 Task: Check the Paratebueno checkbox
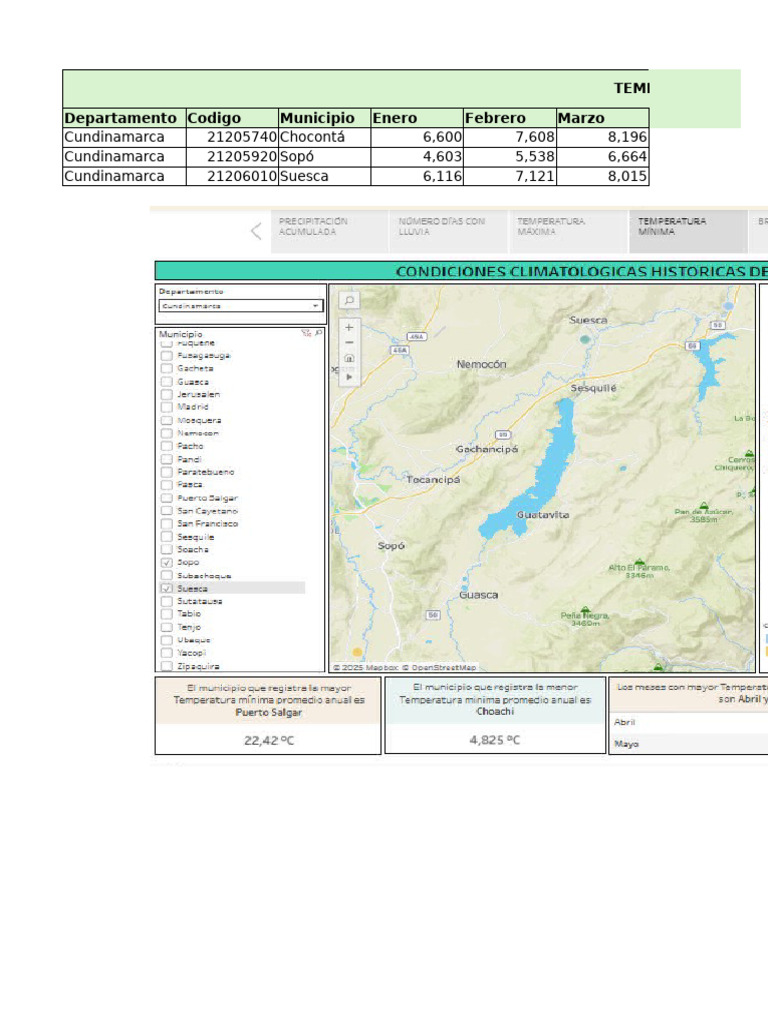[x=167, y=472]
